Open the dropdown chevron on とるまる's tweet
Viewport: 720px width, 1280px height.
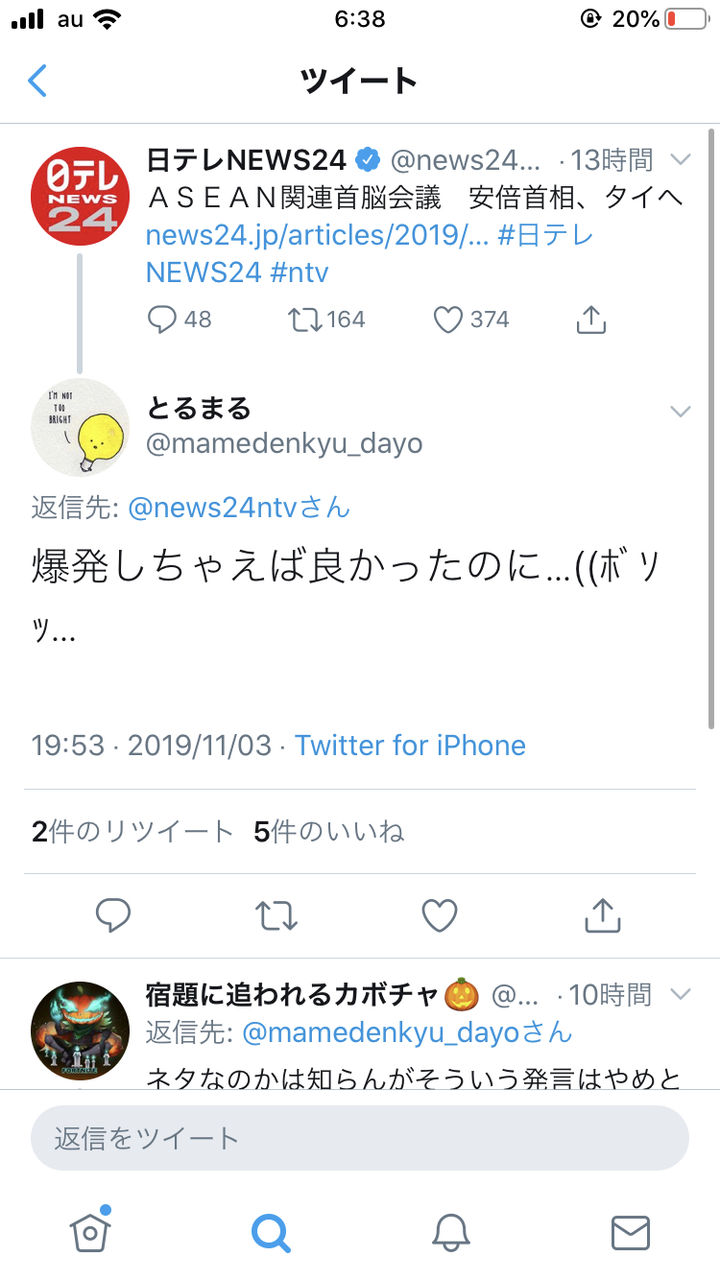681,412
